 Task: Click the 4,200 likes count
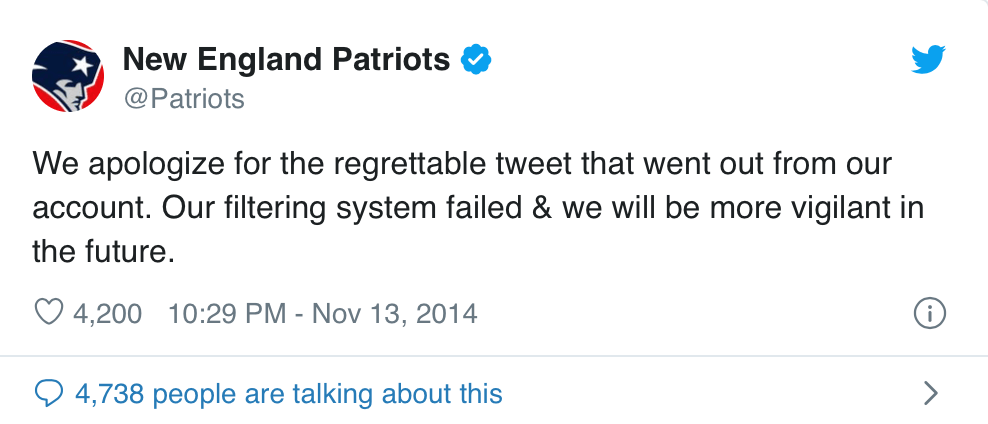[x=108, y=314]
